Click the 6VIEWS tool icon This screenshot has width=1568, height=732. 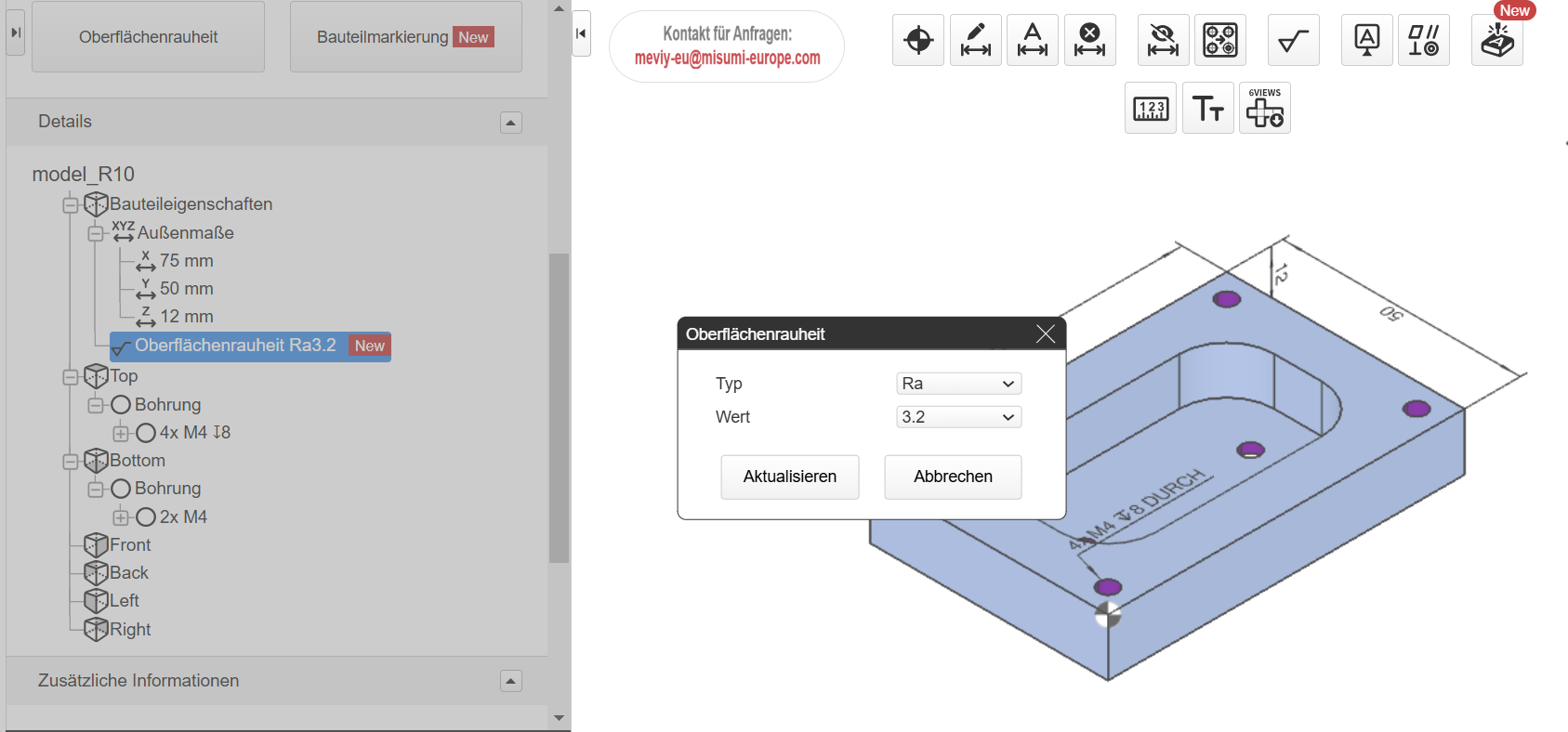[x=1265, y=108]
